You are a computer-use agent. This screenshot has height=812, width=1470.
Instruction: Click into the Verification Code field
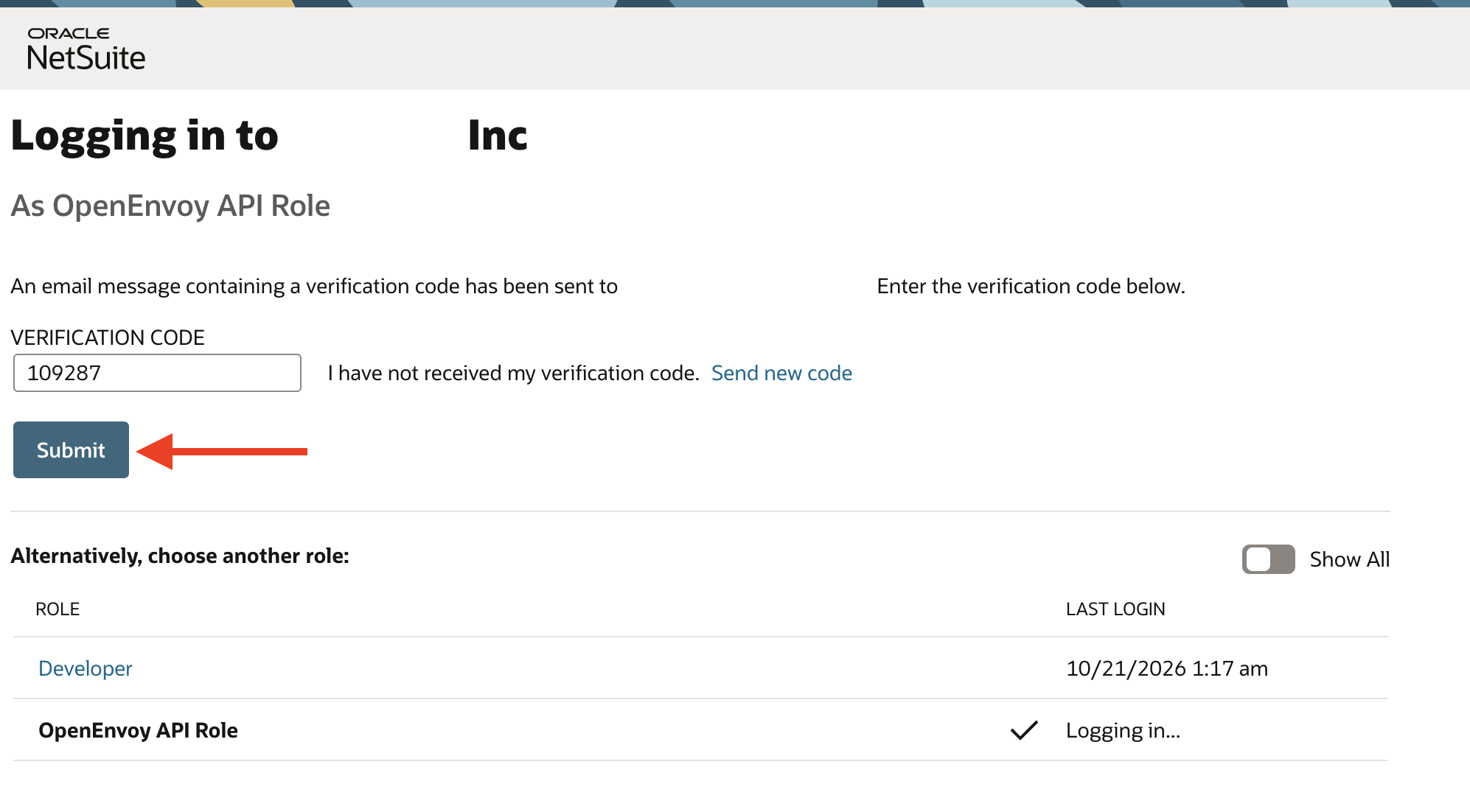coord(157,373)
